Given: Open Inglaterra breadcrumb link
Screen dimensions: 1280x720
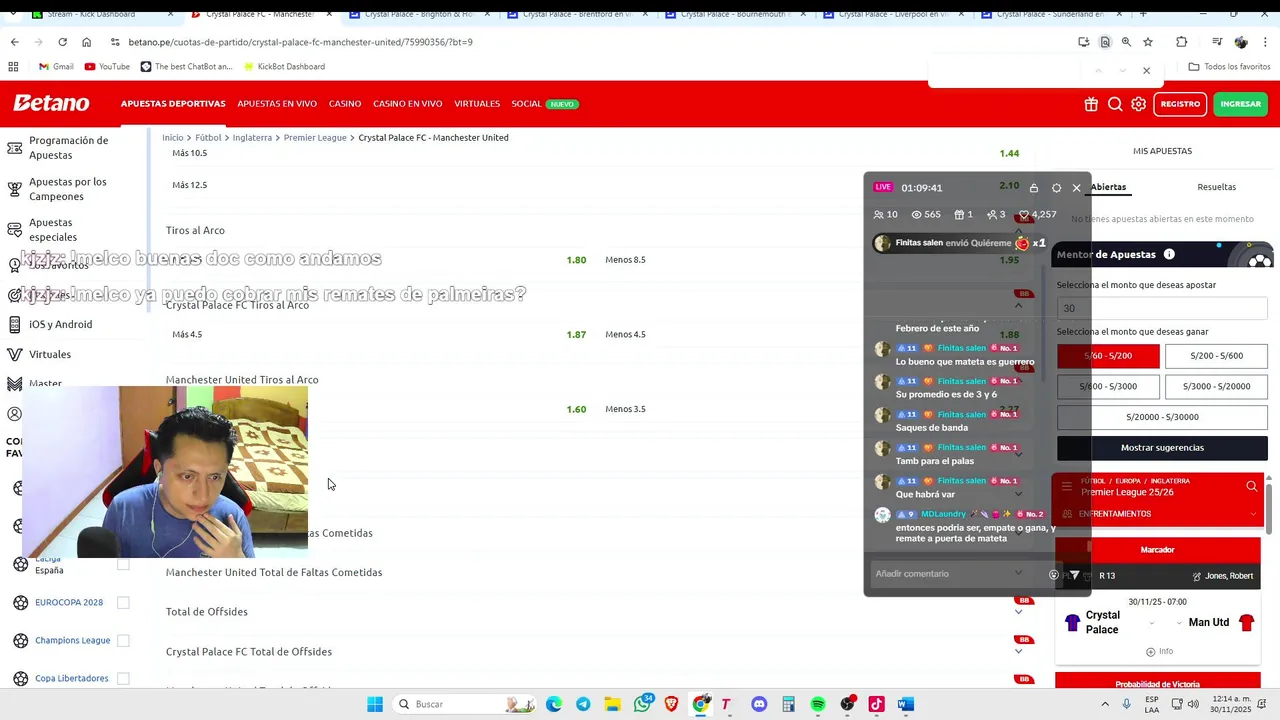Looking at the screenshot, I should click(252, 137).
